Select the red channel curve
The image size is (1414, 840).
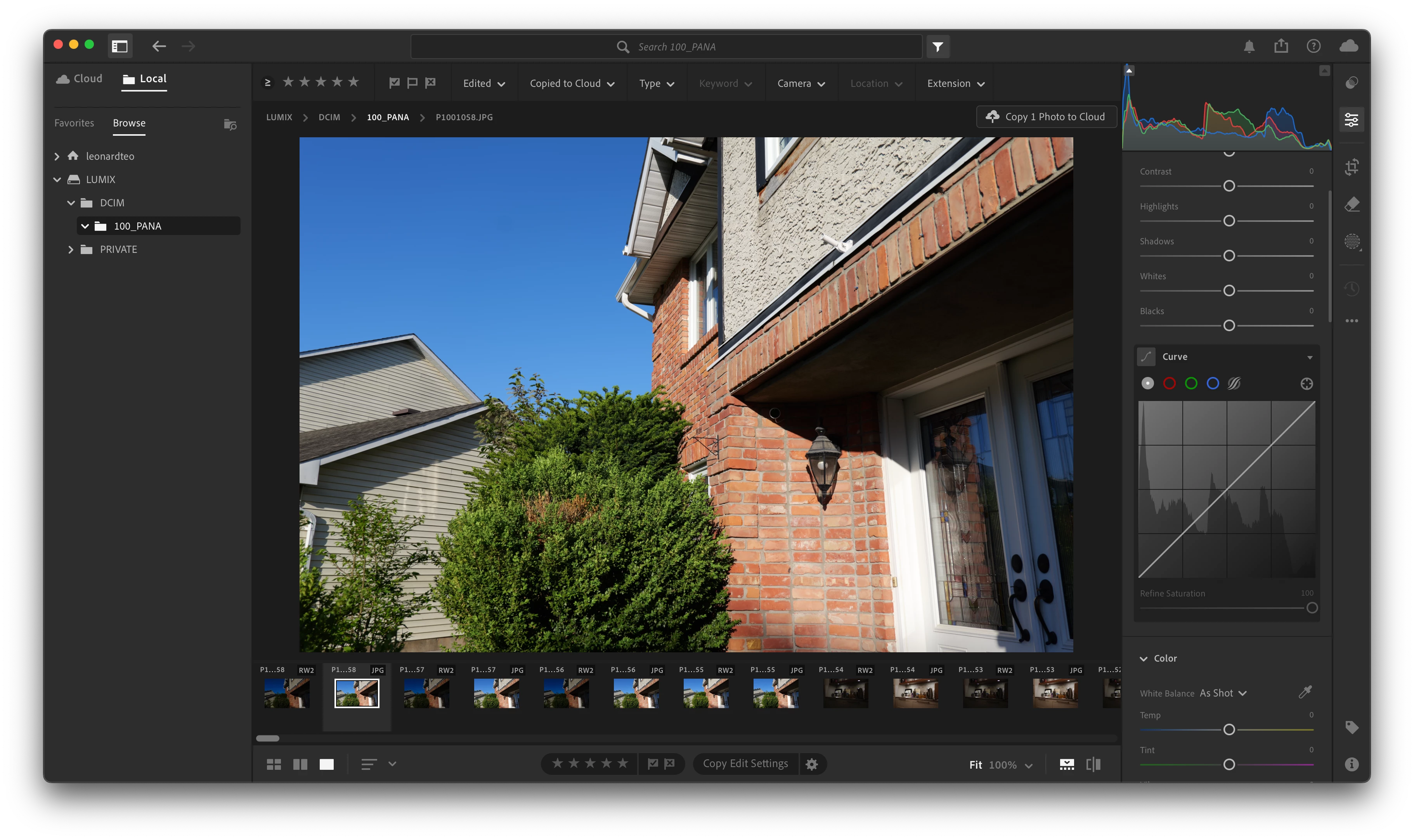point(1170,384)
